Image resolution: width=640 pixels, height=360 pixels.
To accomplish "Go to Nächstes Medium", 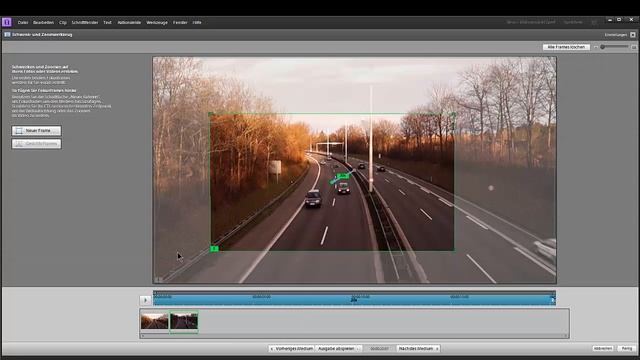I will point(418,349).
